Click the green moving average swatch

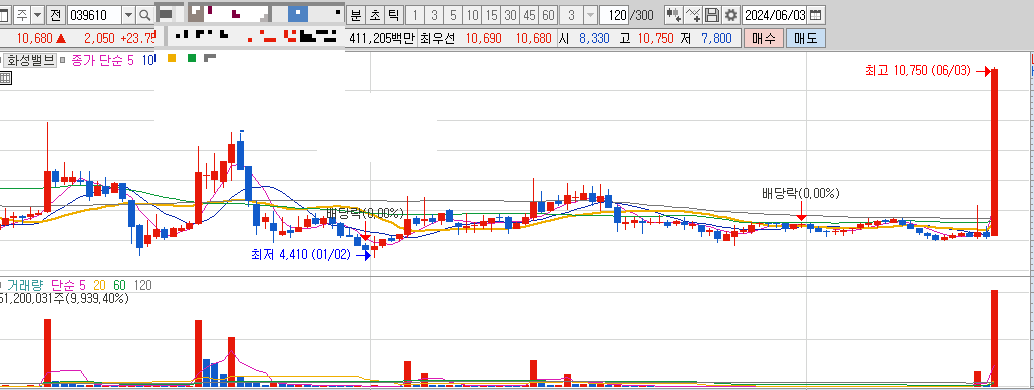[192, 58]
